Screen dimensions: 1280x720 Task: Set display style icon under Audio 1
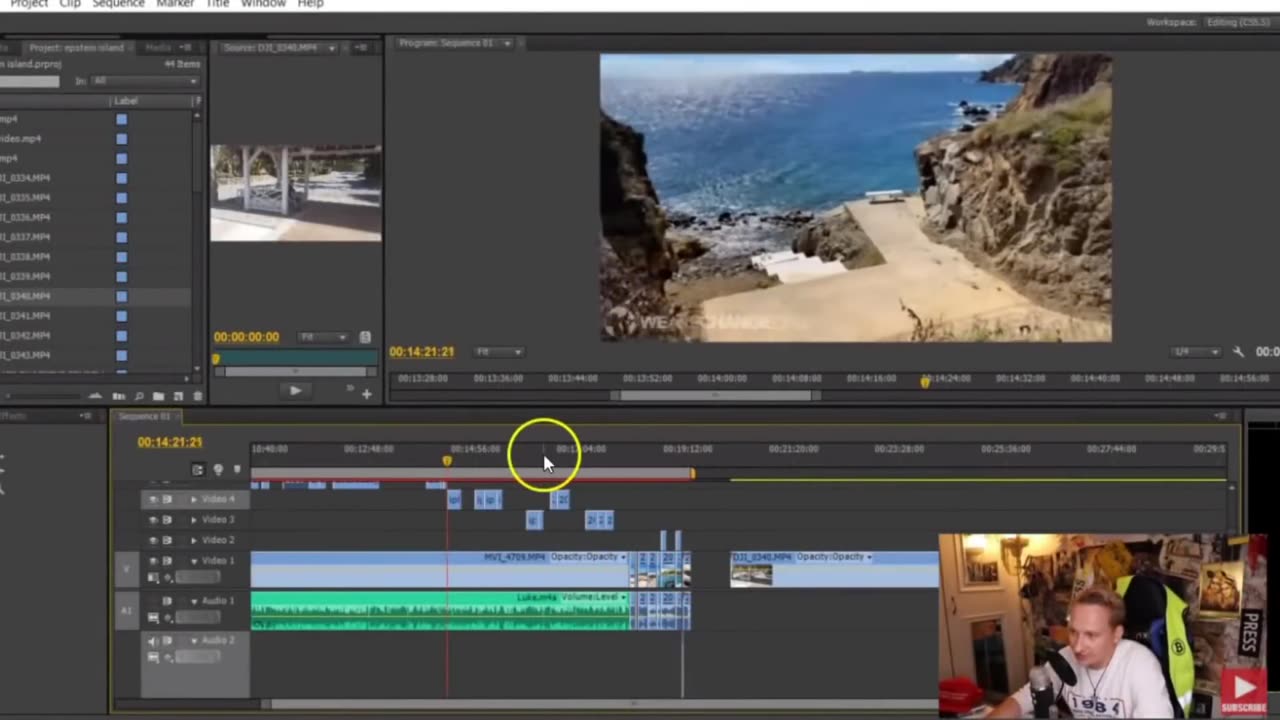tap(153, 618)
